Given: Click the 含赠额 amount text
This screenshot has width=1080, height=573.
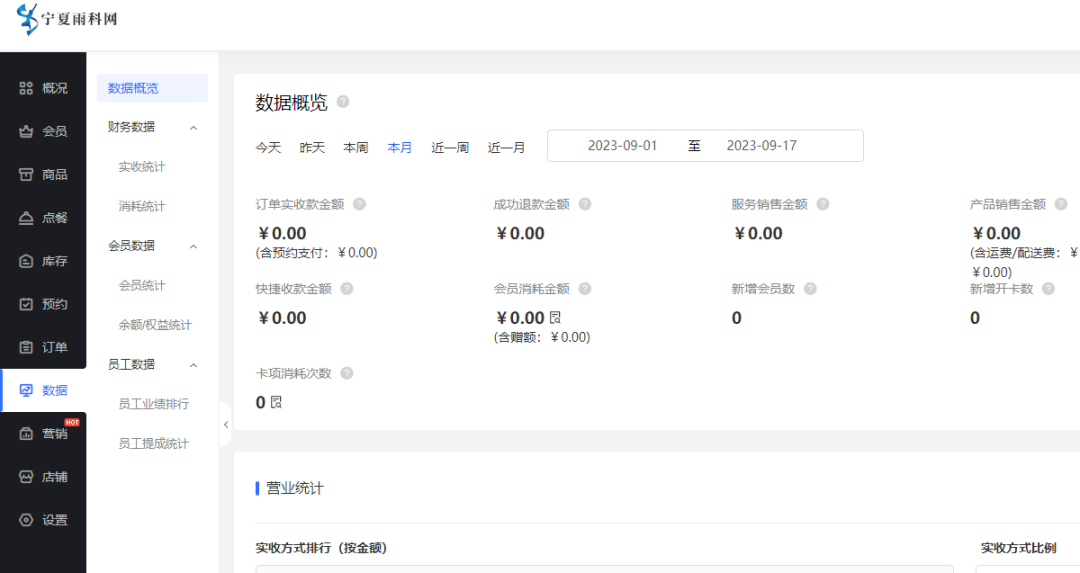Looking at the screenshot, I should (x=542, y=337).
